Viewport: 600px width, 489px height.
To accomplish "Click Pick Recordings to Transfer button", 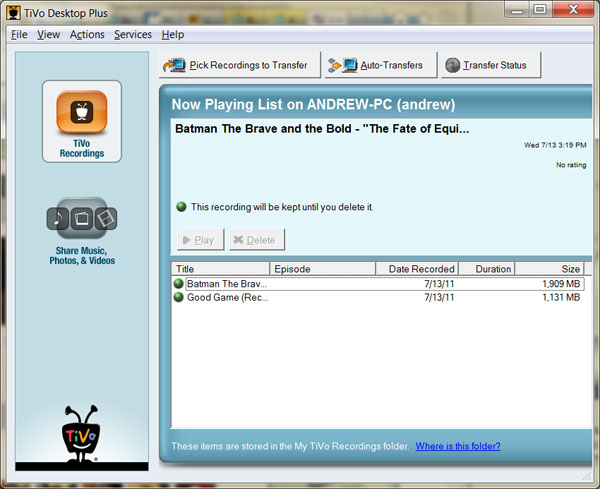I will pos(240,65).
